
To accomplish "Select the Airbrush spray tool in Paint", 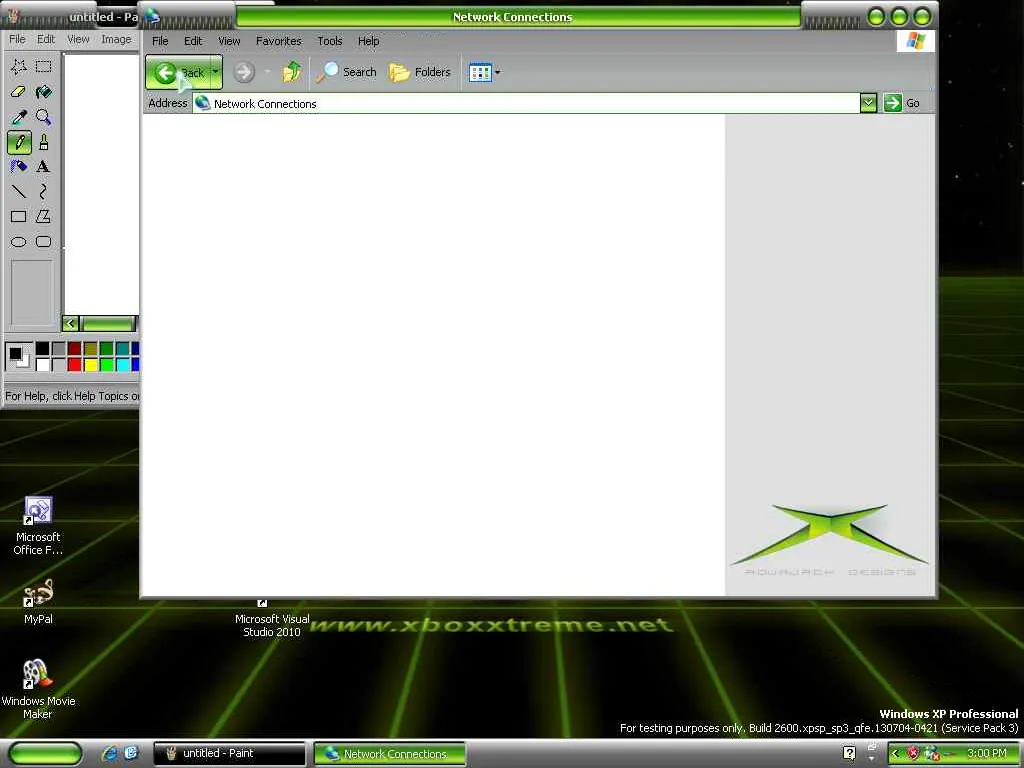I will click(x=18, y=167).
